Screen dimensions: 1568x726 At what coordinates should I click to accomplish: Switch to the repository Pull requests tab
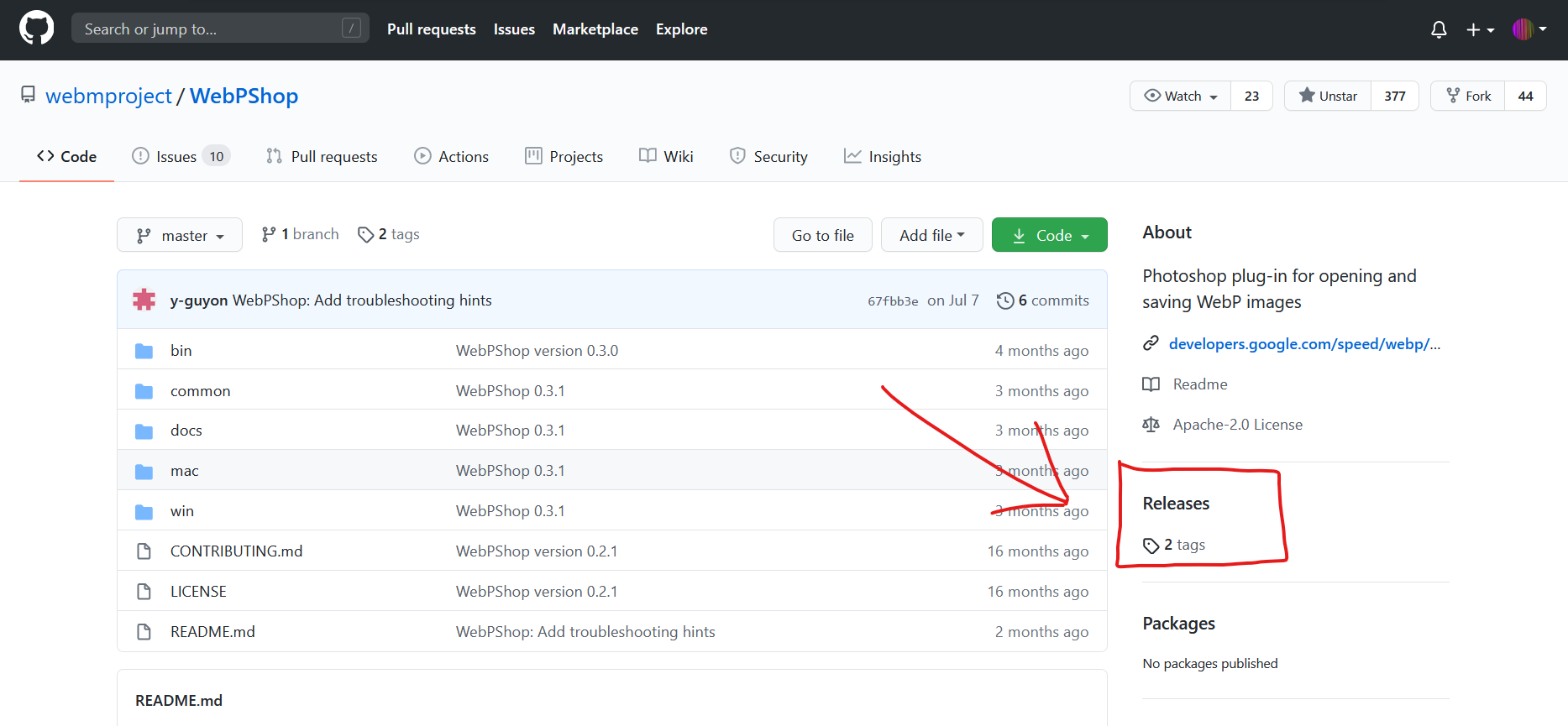(322, 157)
